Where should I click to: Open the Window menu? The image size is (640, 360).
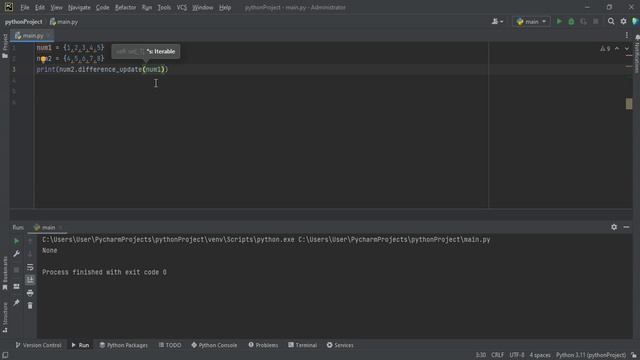tap(202, 7)
